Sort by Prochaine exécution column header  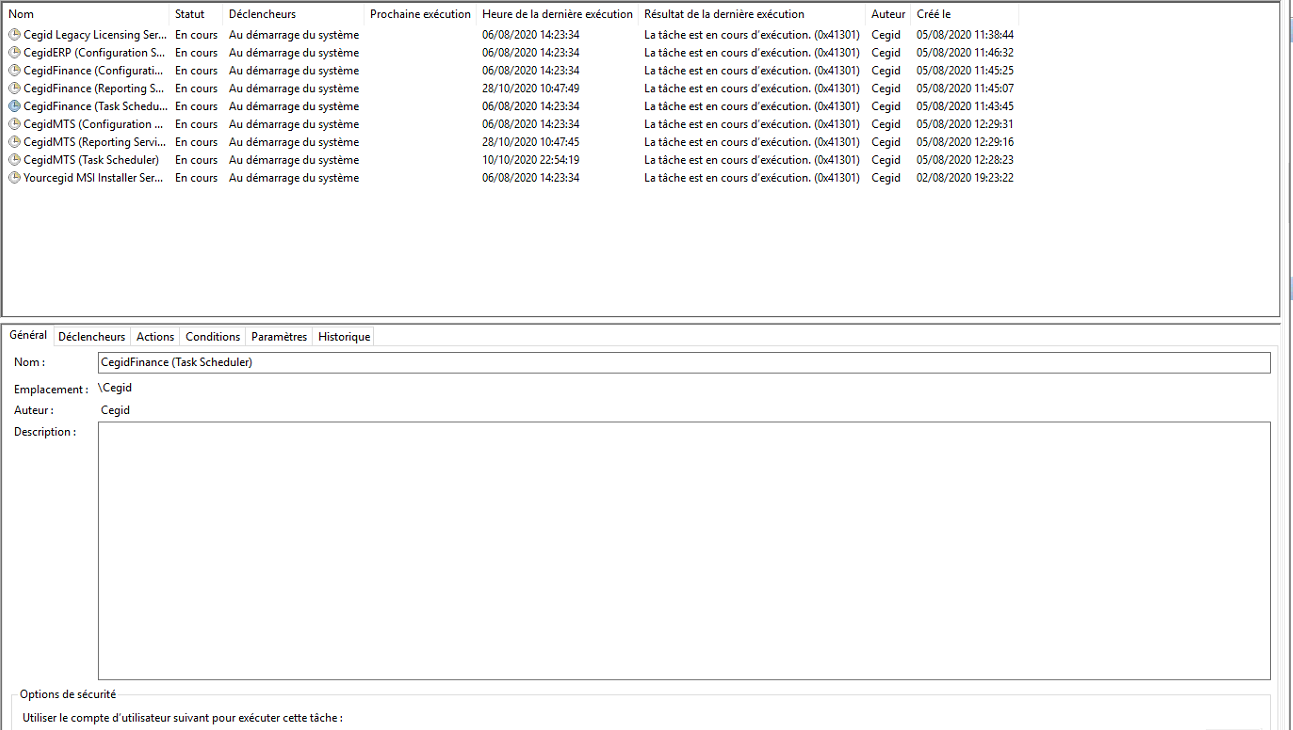pos(420,14)
